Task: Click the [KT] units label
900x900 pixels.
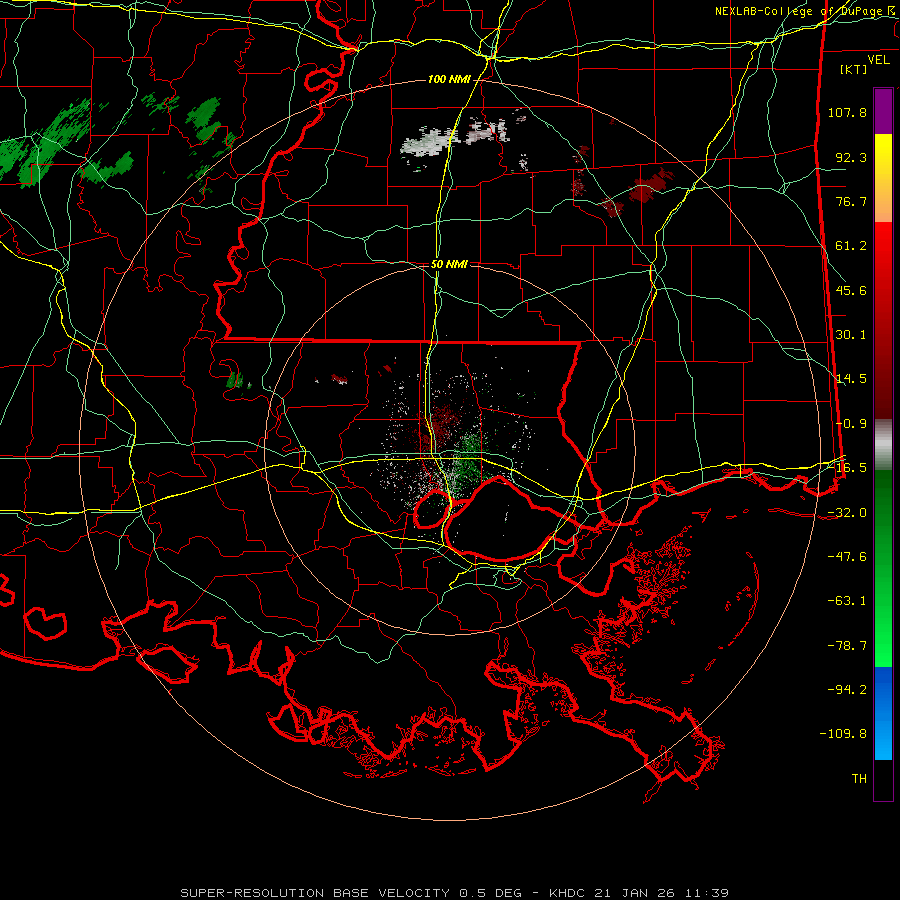Action: pos(853,69)
